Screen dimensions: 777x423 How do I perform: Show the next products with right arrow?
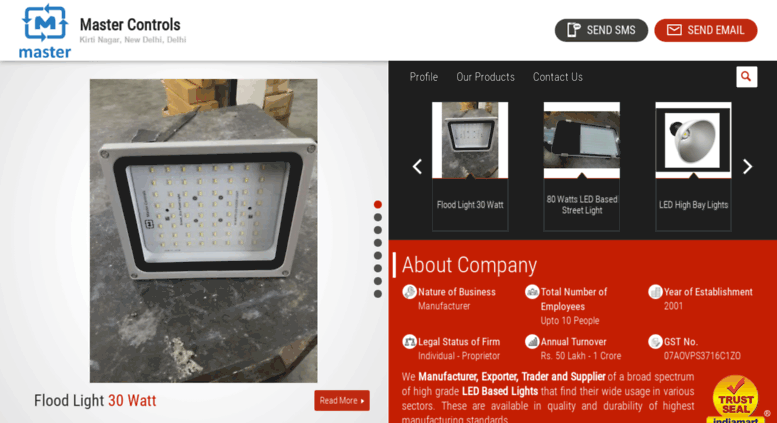[x=747, y=166]
